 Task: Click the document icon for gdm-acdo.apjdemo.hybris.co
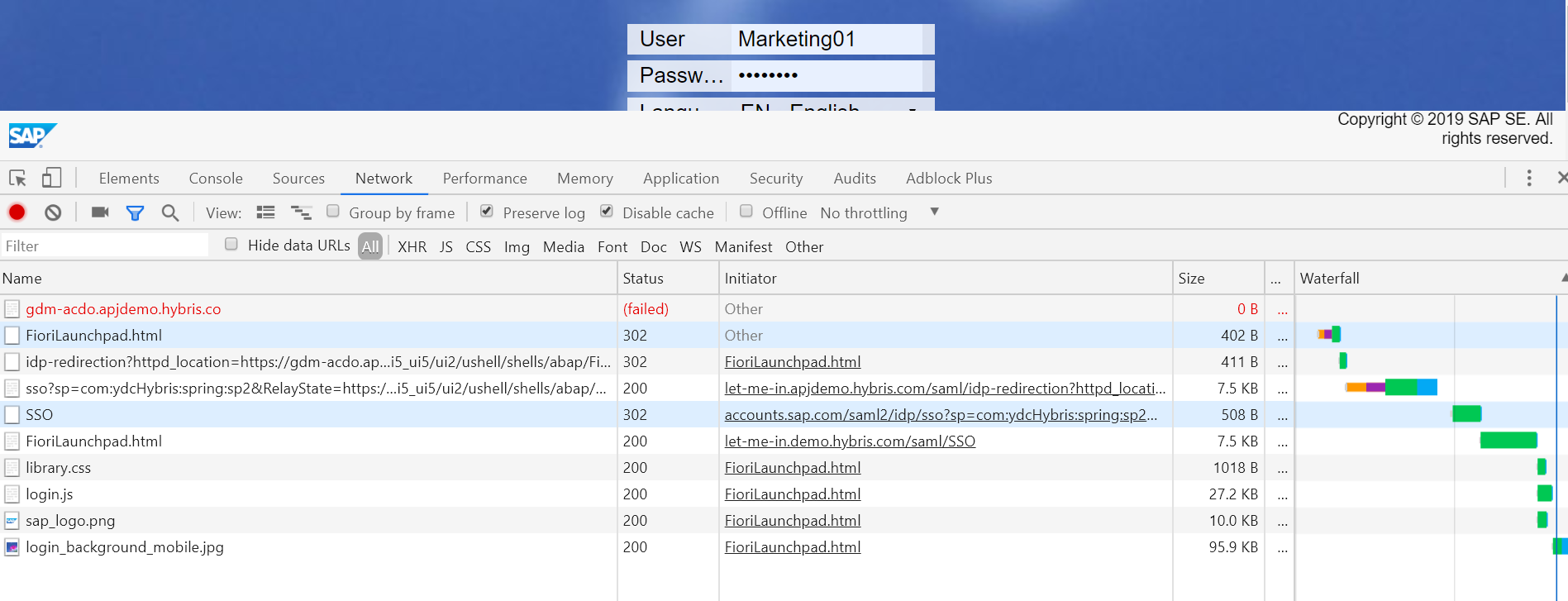click(12, 309)
